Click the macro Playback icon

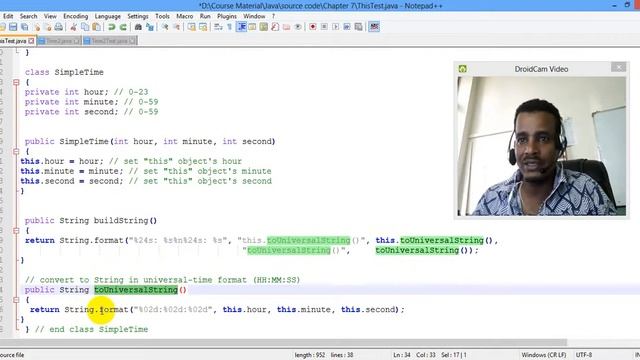tap(336, 27)
